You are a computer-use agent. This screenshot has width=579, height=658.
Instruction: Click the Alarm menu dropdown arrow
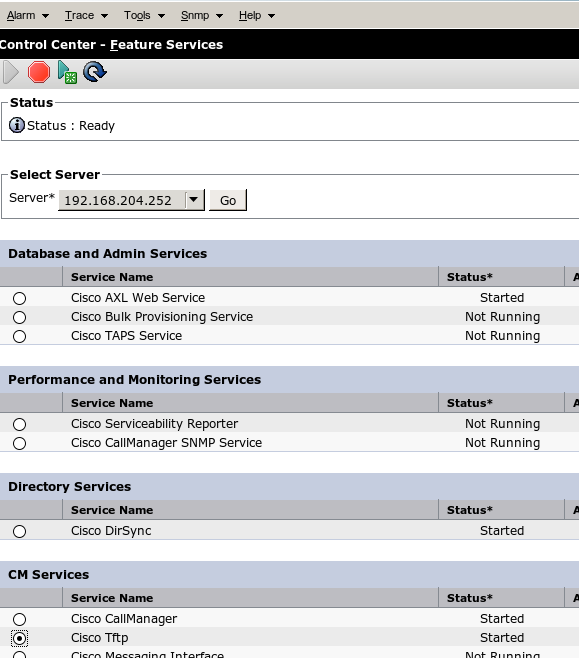tap(45, 16)
